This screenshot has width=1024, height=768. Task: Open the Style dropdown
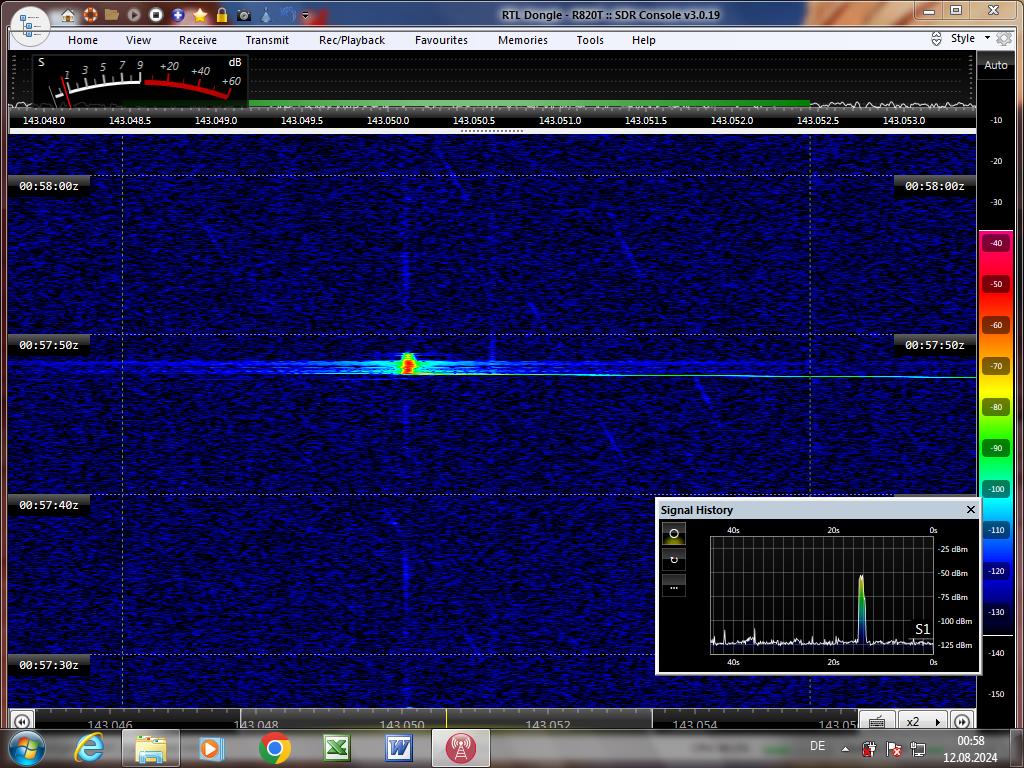pos(970,38)
